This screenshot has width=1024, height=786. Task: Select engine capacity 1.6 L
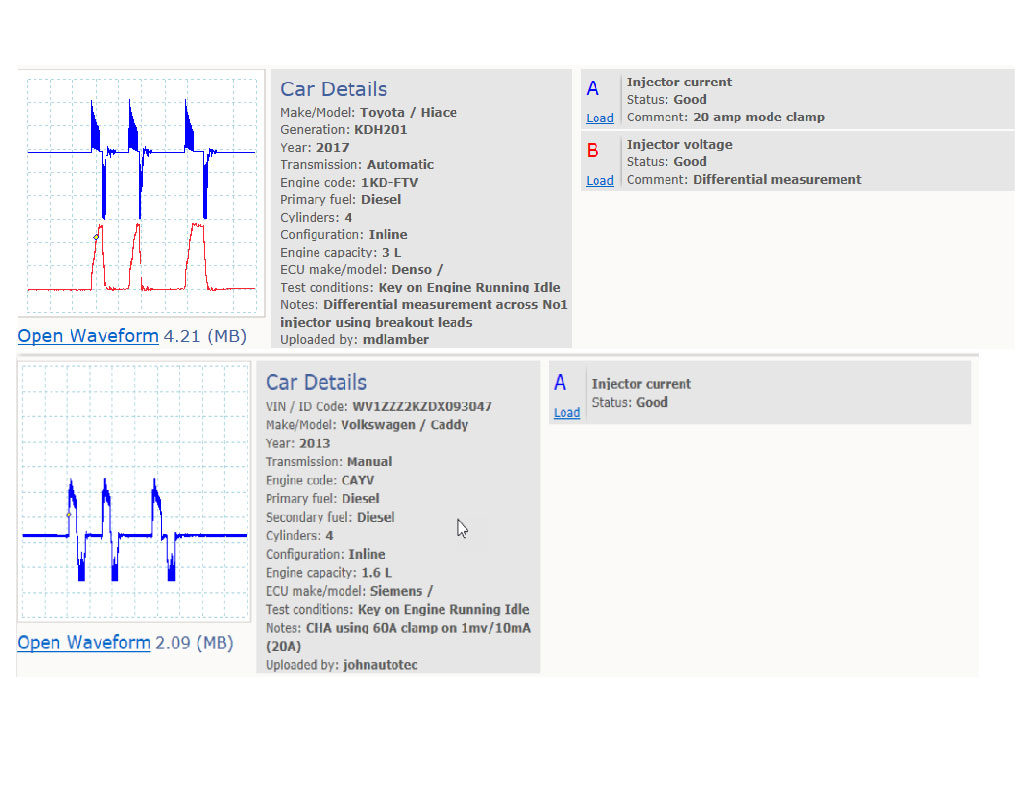click(x=377, y=573)
